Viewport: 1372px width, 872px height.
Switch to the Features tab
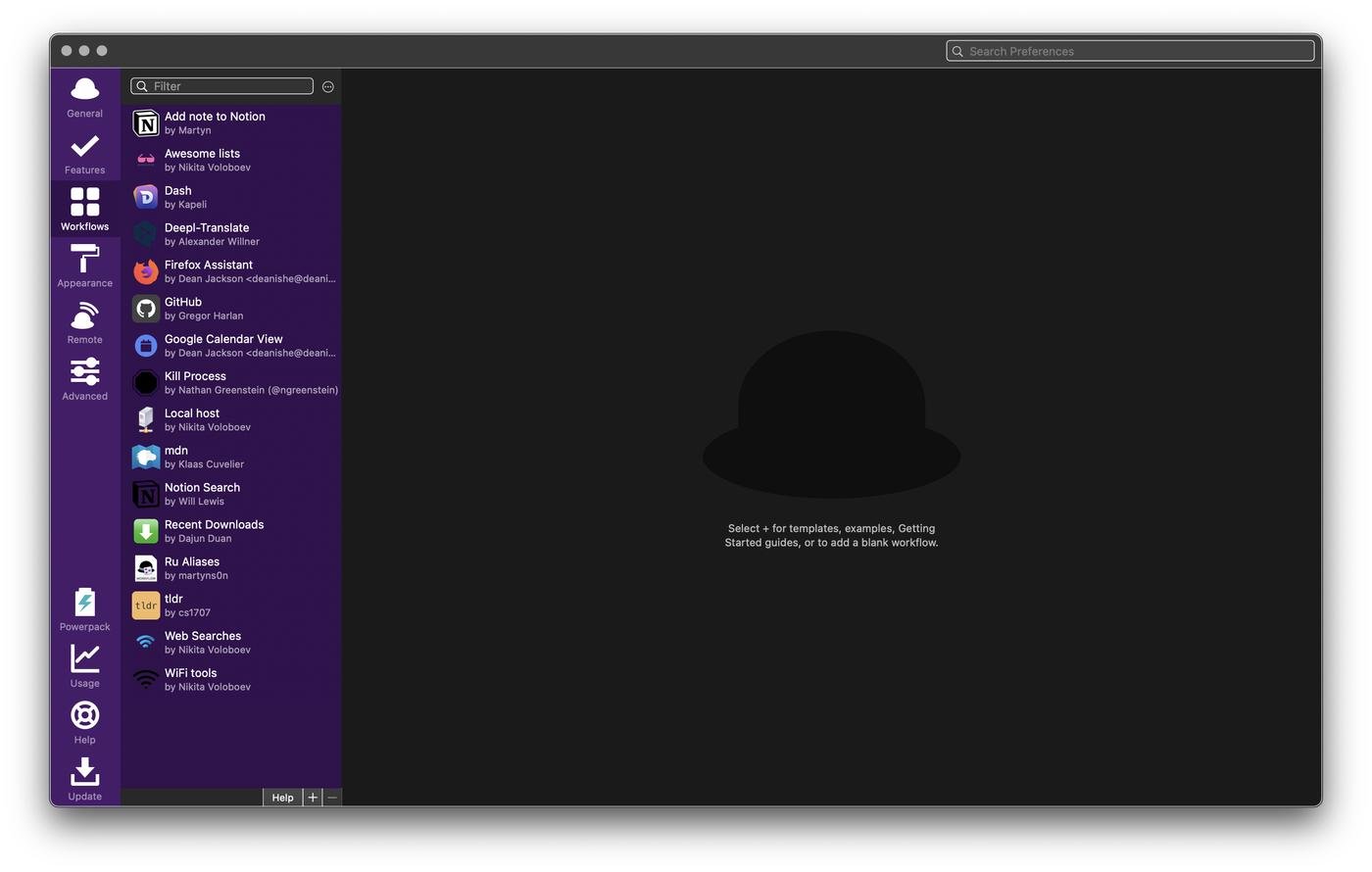(x=84, y=153)
